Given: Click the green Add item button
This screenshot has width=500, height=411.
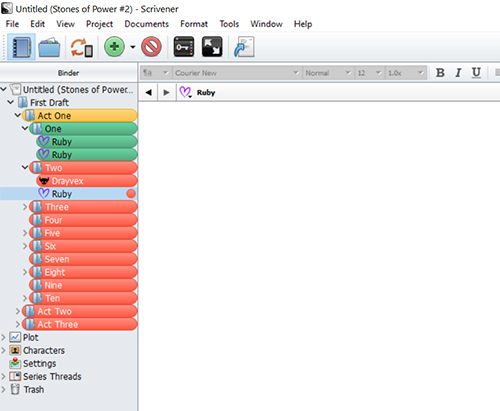Looking at the screenshot, I should [x=114, y=47].
